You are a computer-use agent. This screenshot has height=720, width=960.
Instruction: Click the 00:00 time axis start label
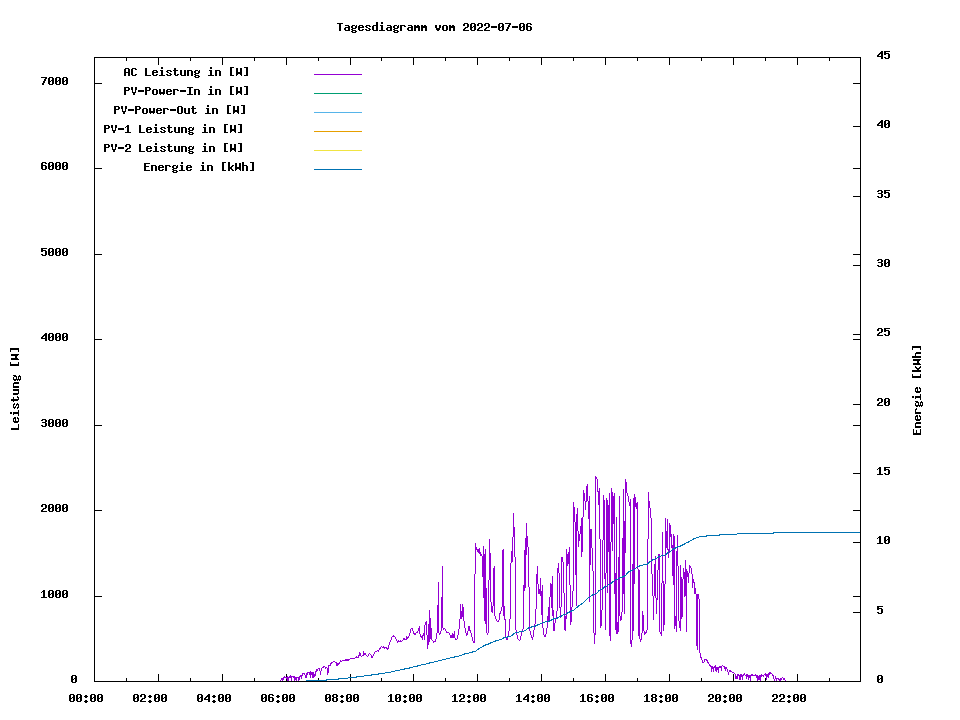86,698
